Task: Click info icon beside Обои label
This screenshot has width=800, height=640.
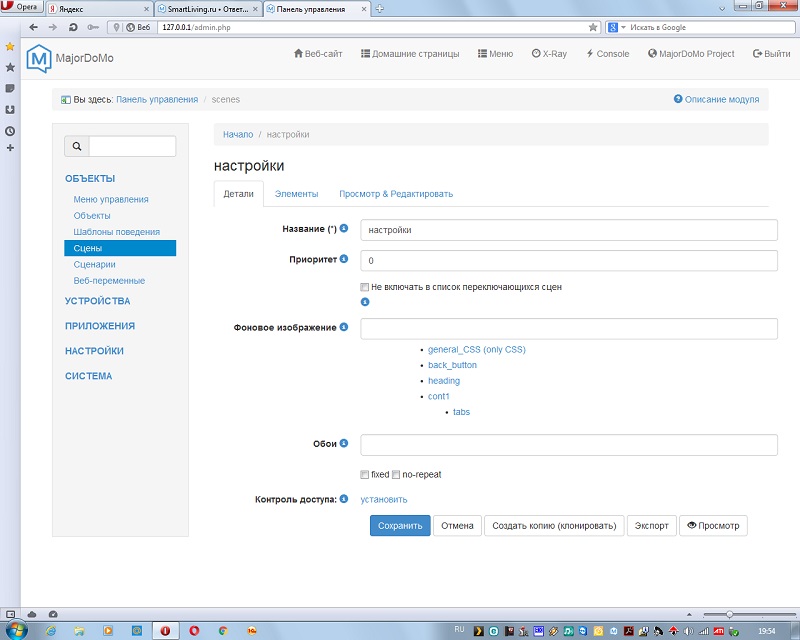Action: tap(344, 443)
